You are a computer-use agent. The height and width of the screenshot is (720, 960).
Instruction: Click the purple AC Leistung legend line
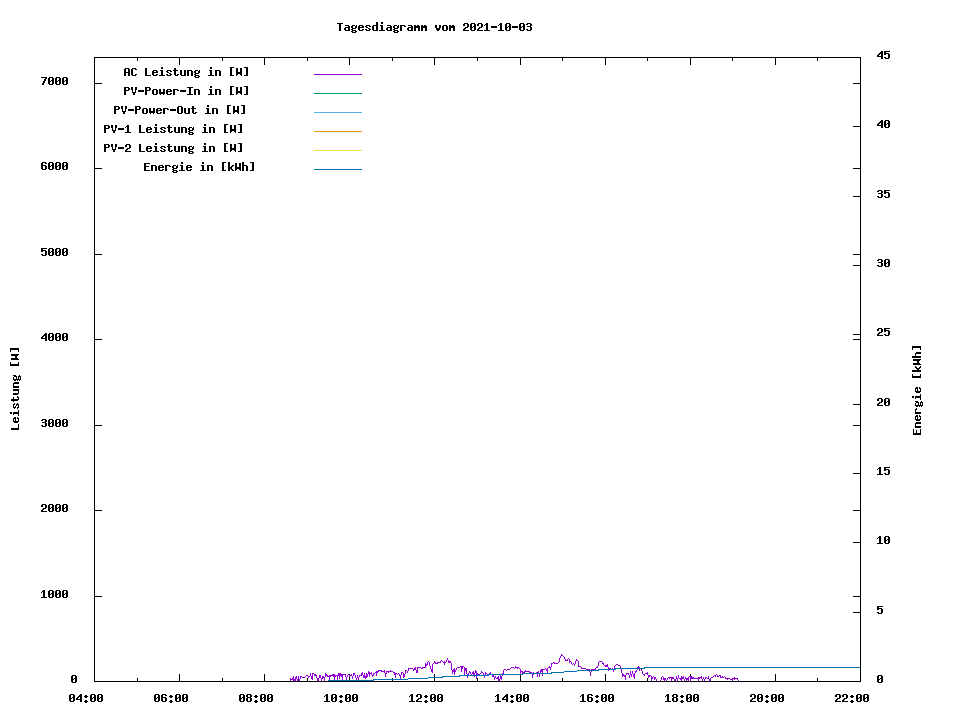pyautogui.click(x=338, y=74)
